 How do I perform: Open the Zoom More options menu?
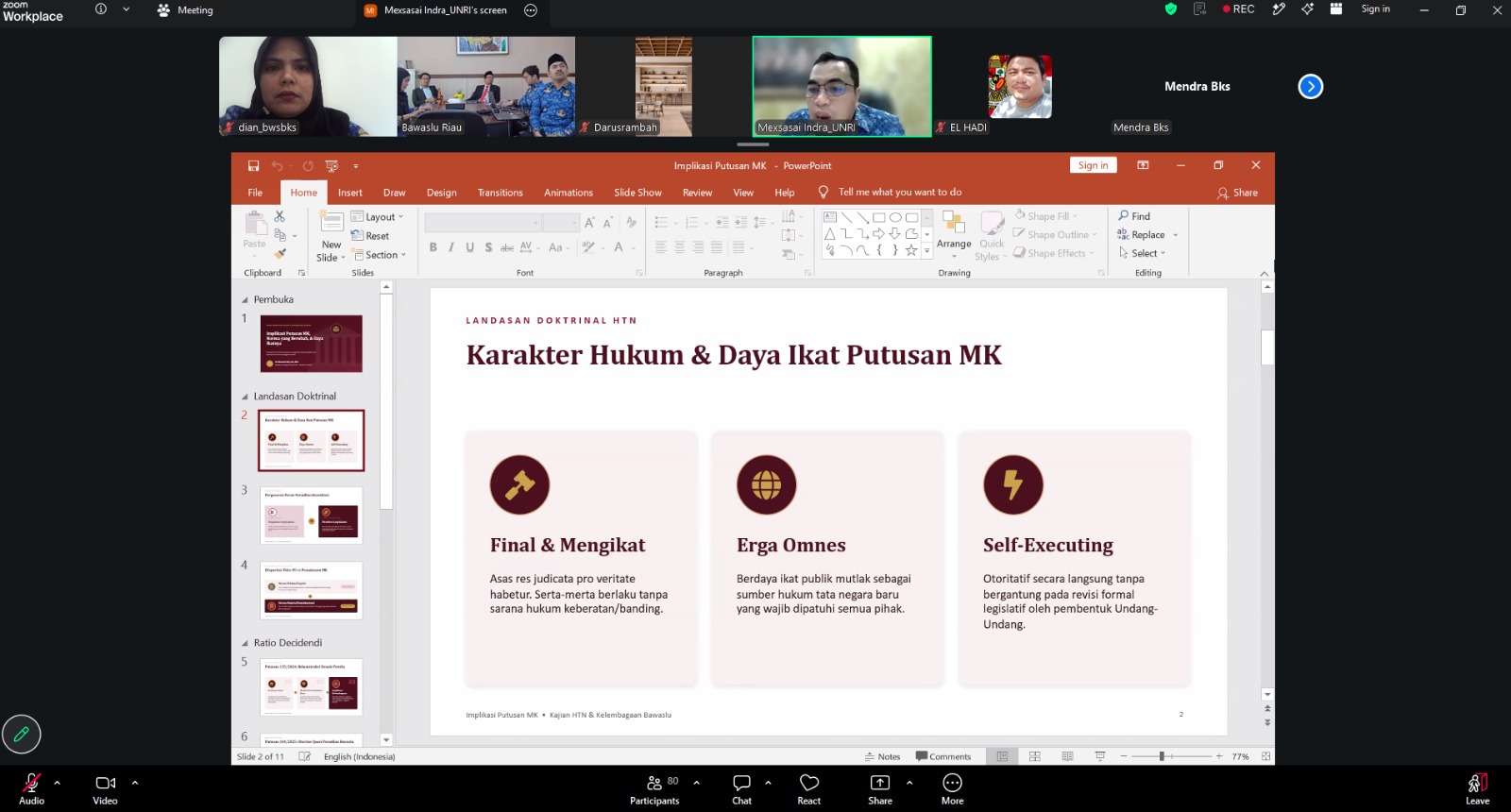953,790
